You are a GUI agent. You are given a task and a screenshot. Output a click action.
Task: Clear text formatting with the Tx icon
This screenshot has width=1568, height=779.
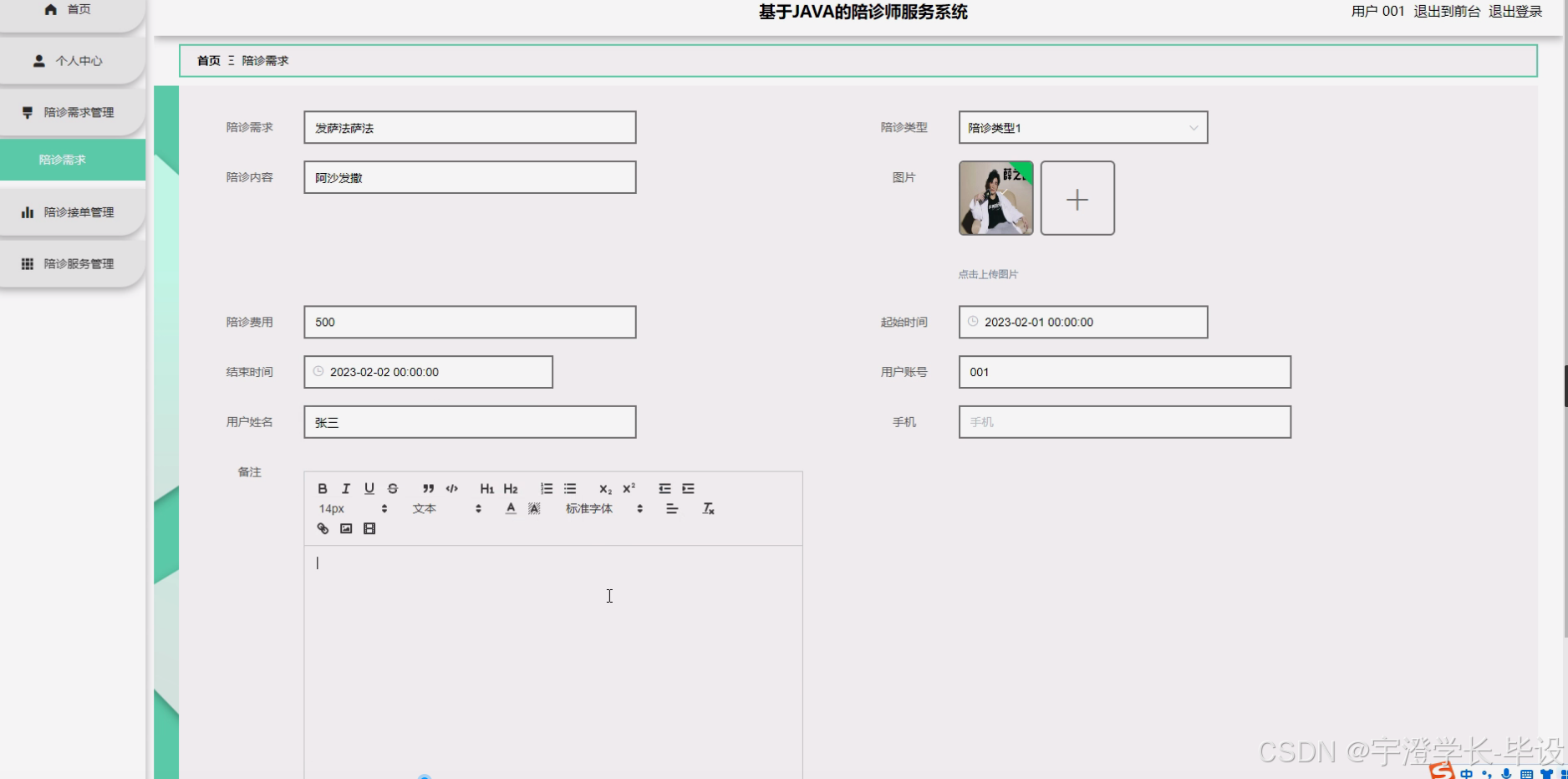pyautogui.click(x=708, y=507)
